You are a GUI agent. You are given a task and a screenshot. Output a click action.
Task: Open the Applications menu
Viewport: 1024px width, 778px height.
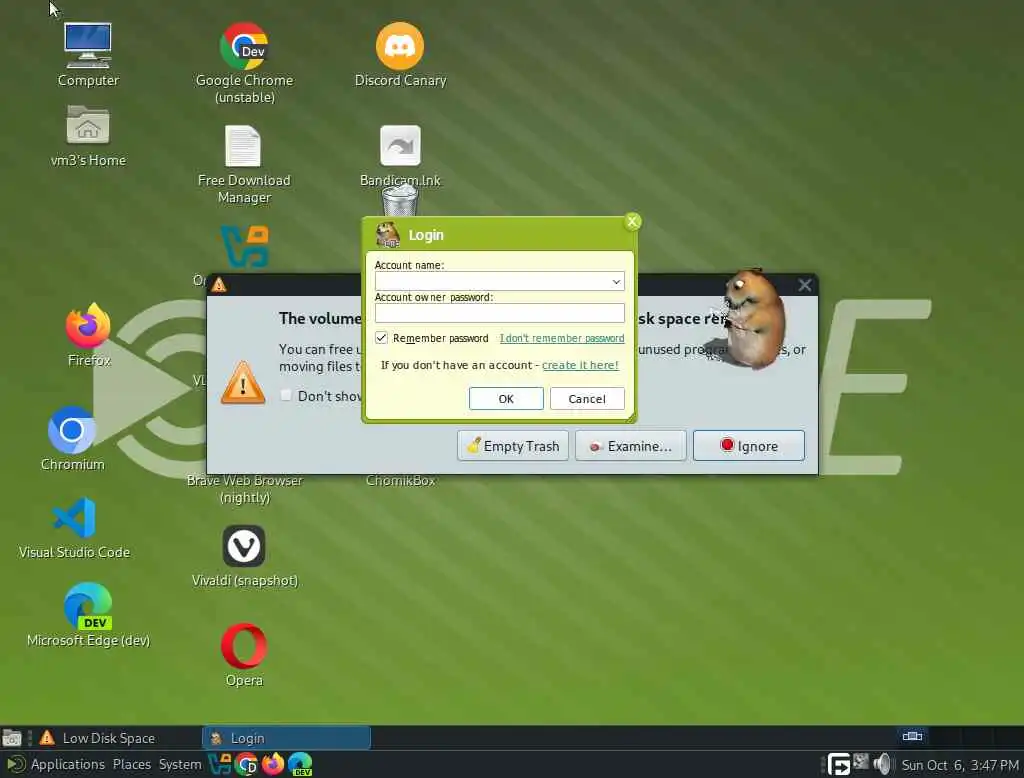click(x=67, y=764)
